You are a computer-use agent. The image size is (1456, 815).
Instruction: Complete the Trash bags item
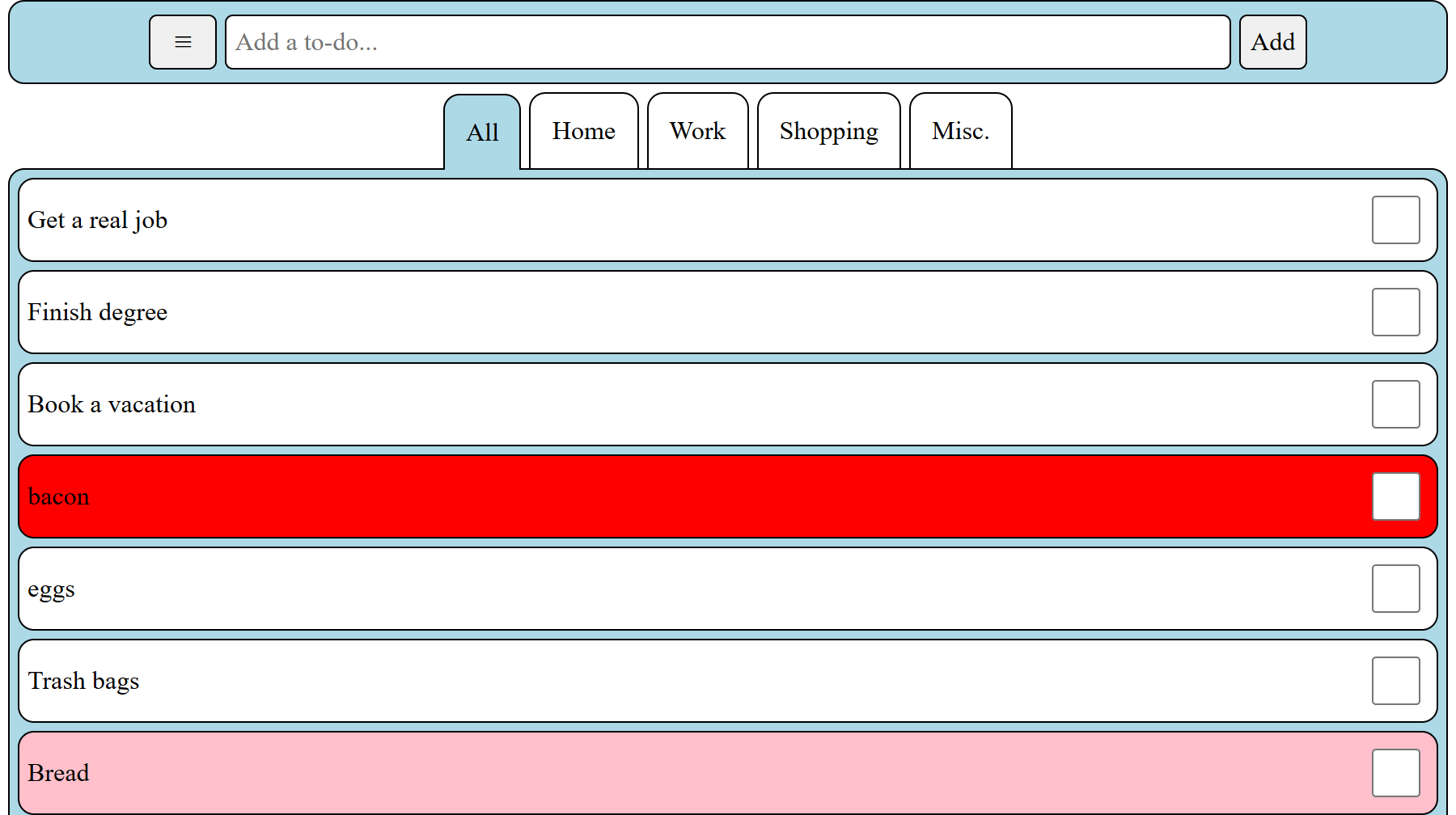[1395, 681]
